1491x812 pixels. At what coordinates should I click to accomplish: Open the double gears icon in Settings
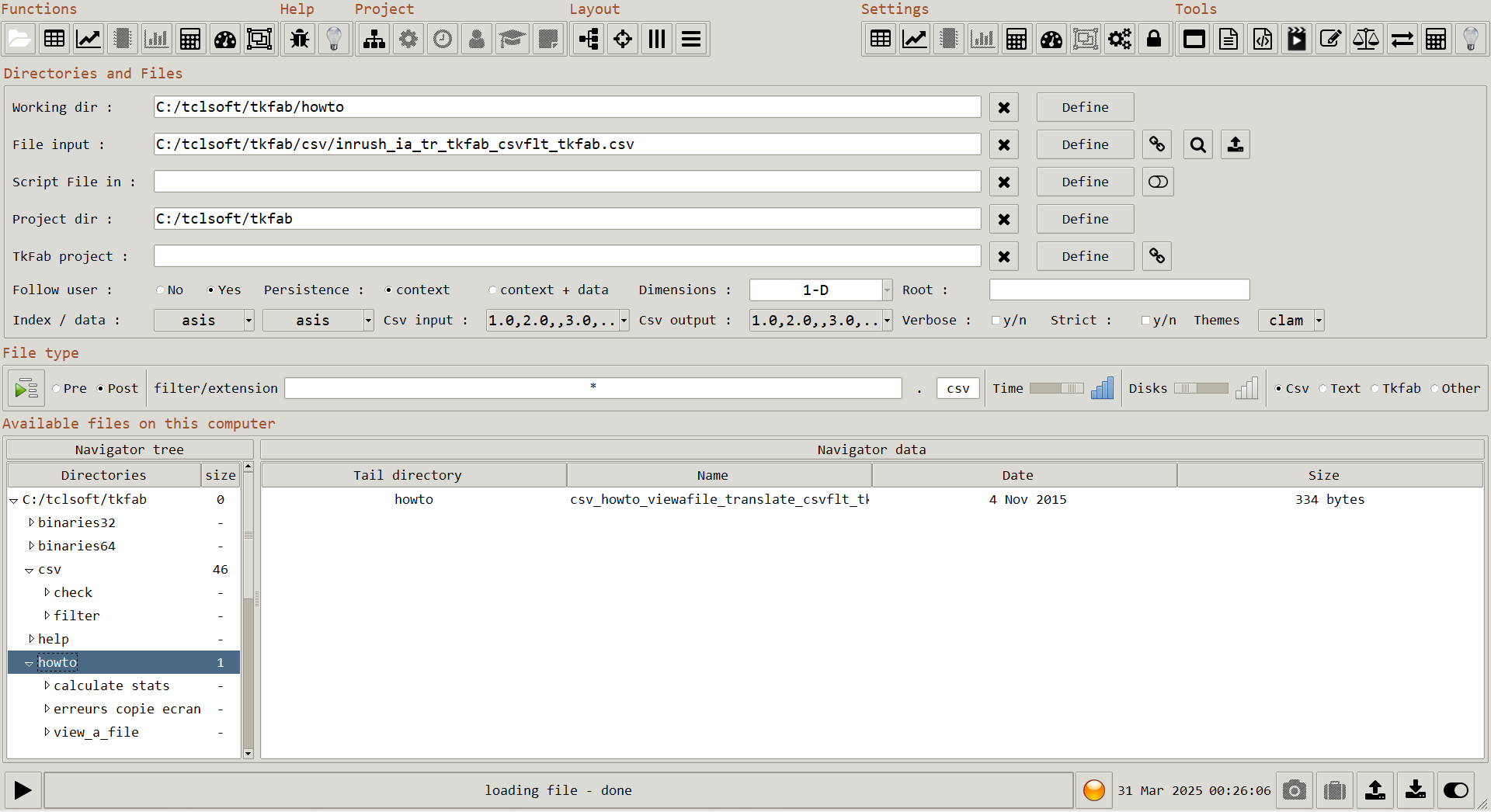click(x=1120, y=39)
